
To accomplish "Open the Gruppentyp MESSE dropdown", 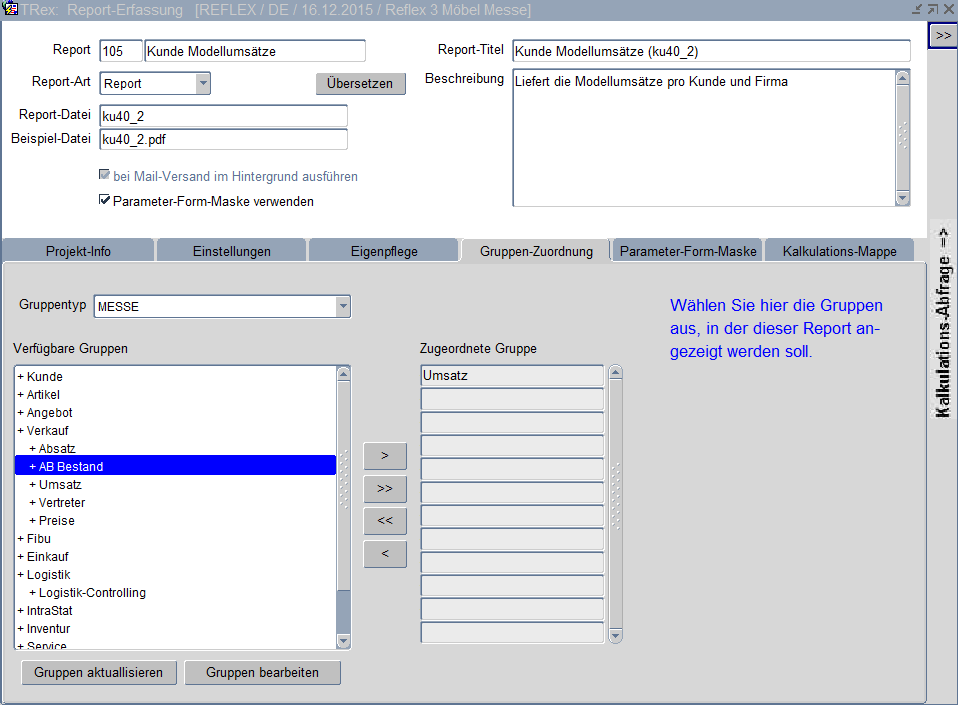I will pyautogui.click(x=343, y=307).
